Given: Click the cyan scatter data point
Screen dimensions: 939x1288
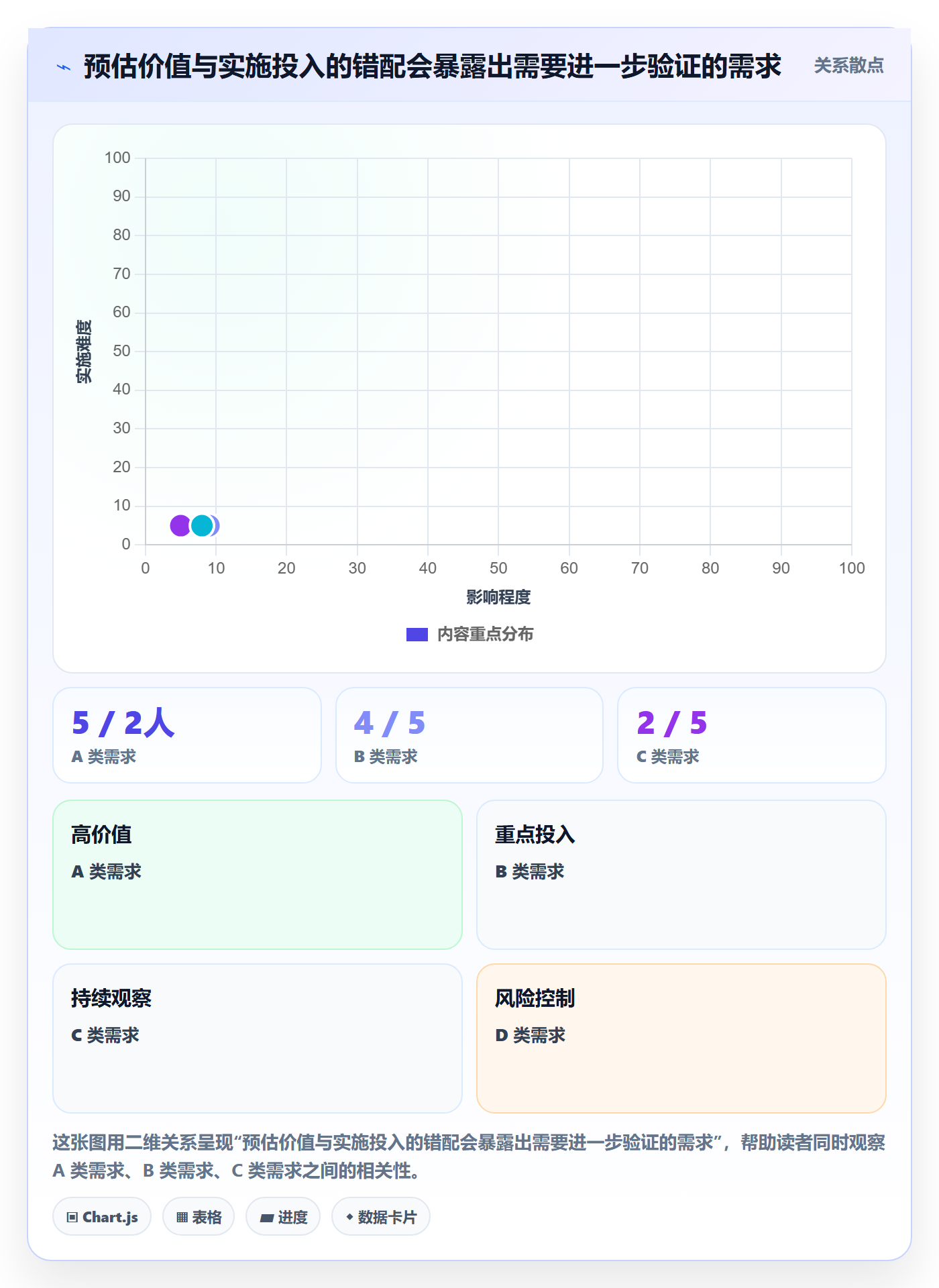Looking at the screenshot, I should tap(202, 525).
